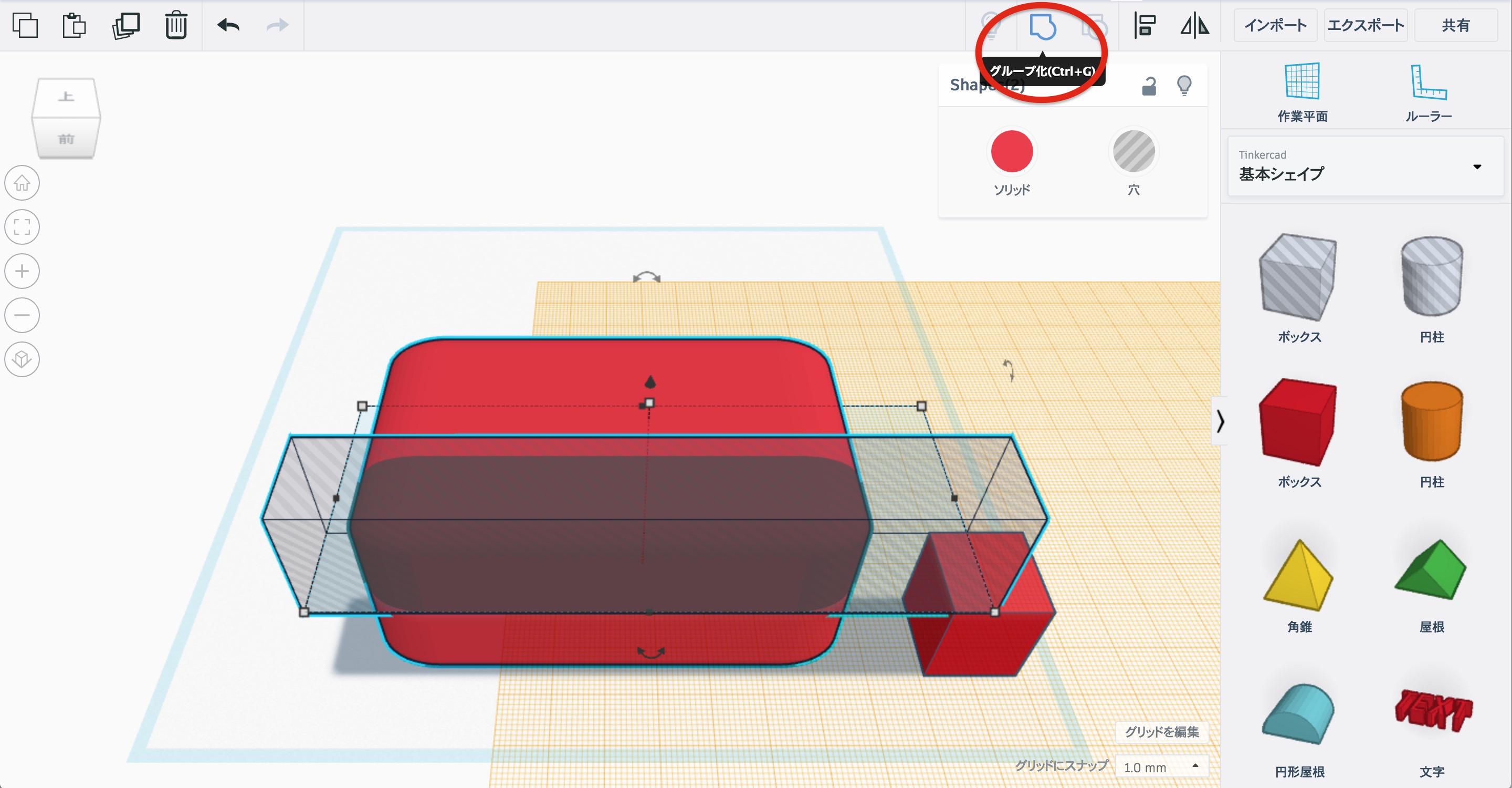
Task: Zoom in with the plus button
Action: tap(22, 271)
